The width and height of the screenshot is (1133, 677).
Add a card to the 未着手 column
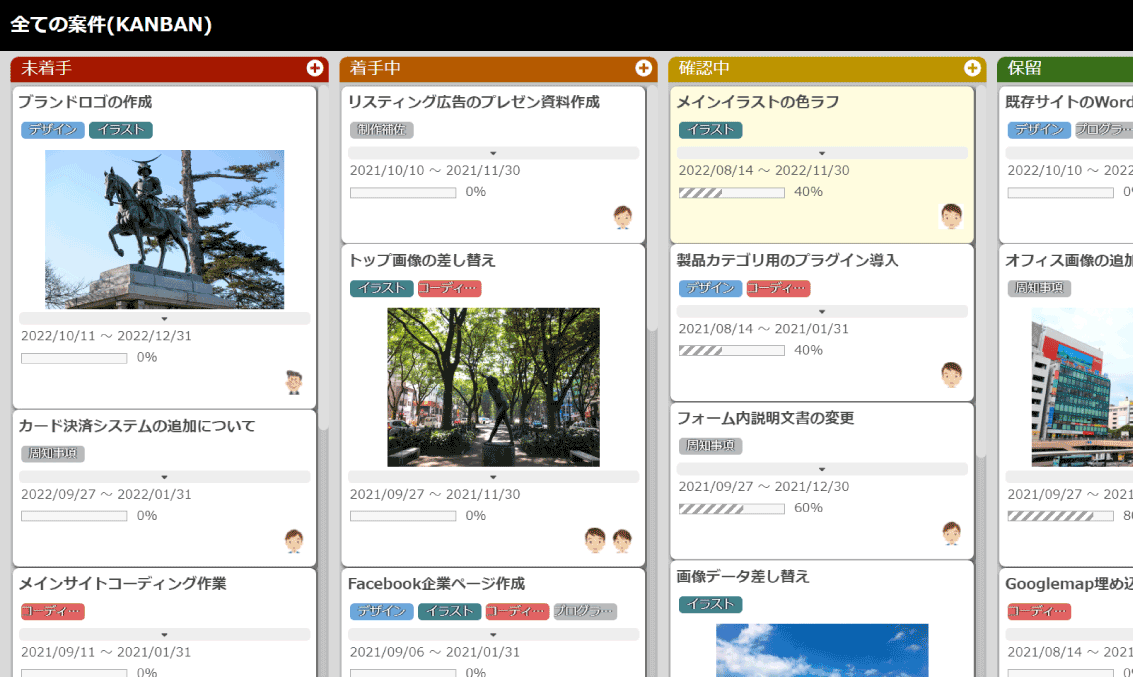[x=315, y=68]
